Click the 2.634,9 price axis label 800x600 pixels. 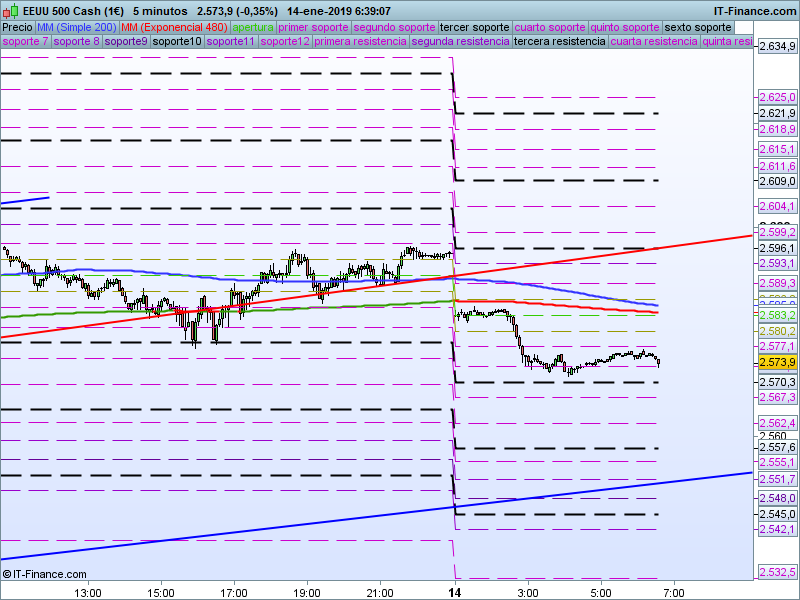click(777, 46)
